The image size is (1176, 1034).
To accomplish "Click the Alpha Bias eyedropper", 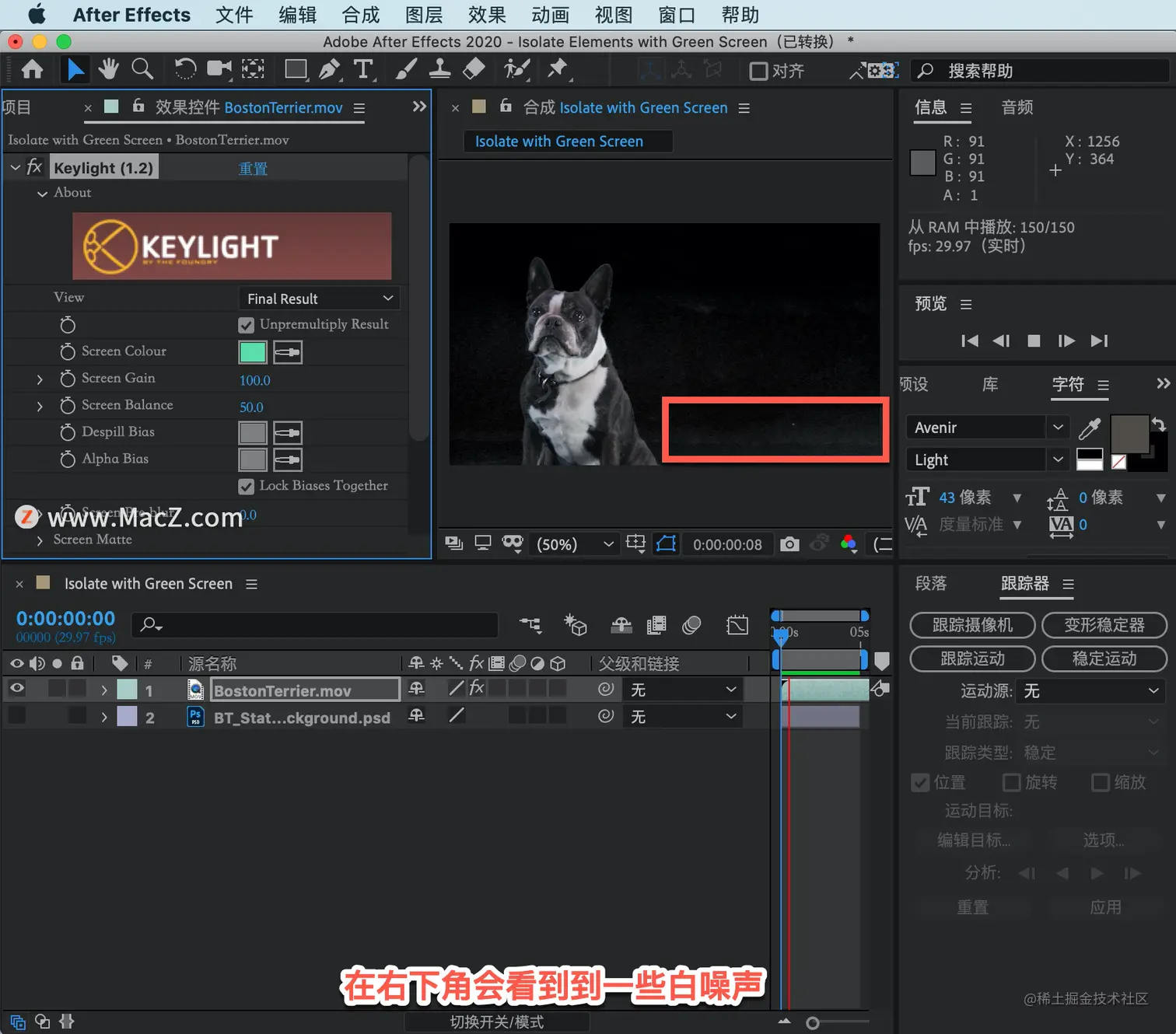I will pyautogui.click(x=288, y=460).
